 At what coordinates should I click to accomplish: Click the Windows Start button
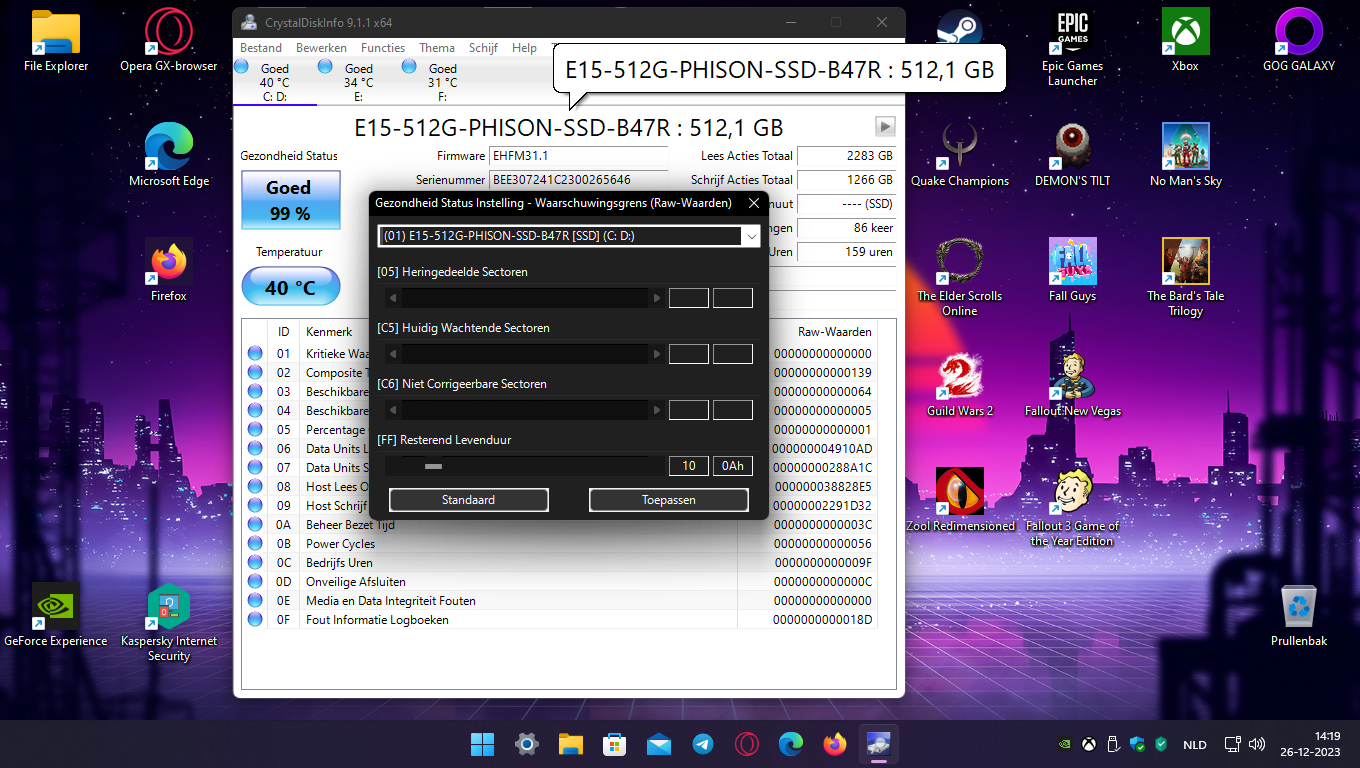click(482, 744)
